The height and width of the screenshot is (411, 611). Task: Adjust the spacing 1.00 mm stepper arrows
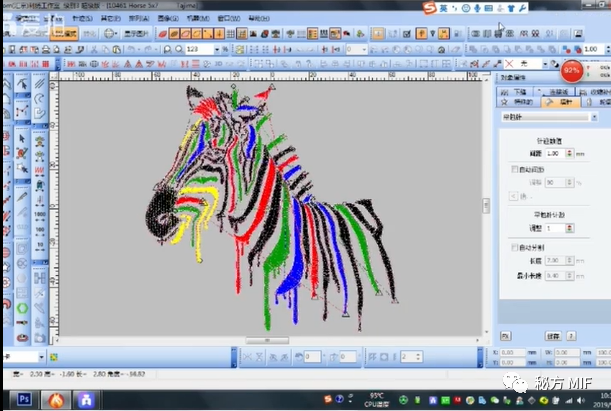pos(569,153)
